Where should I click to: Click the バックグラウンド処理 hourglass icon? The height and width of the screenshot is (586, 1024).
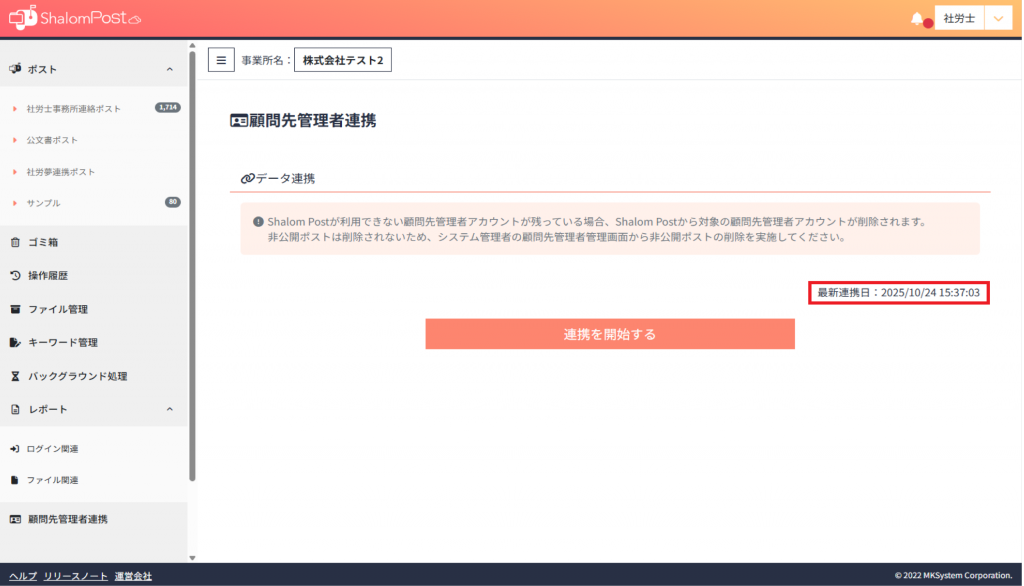pyautogui.click(x=15, y=376)
